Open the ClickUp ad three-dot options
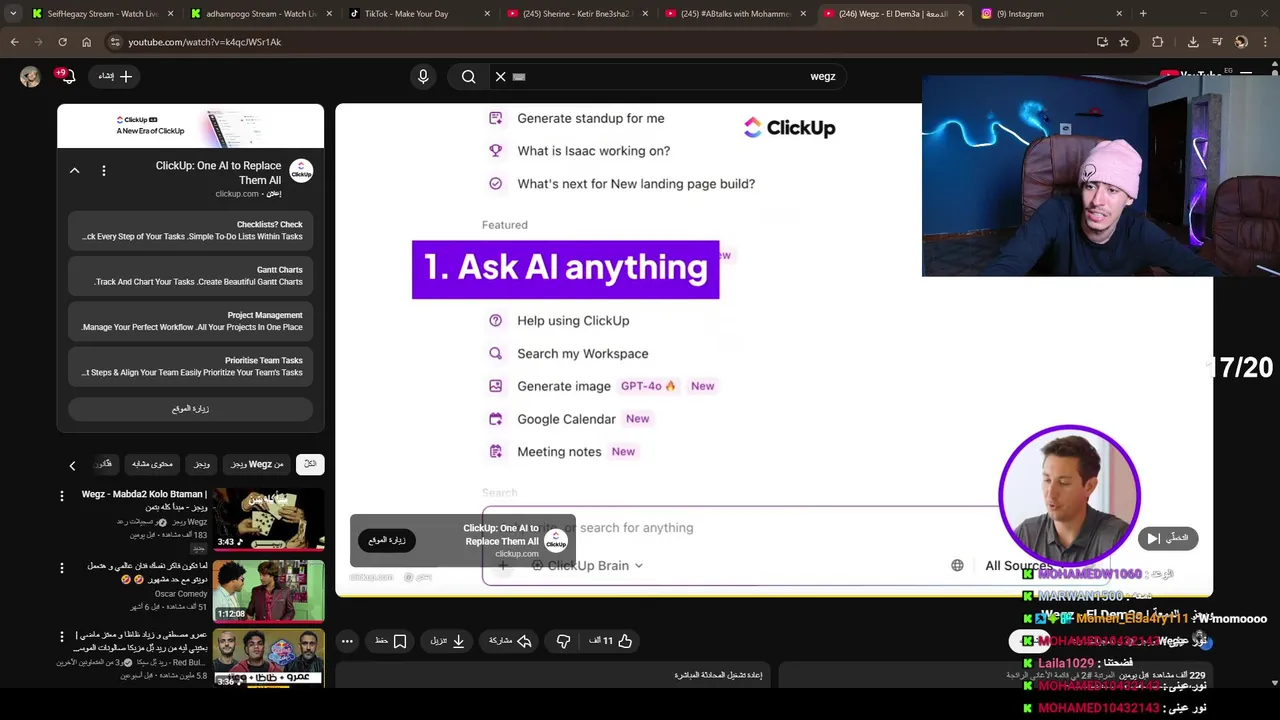The image size is (1280, 720). (x=104, y=171)
